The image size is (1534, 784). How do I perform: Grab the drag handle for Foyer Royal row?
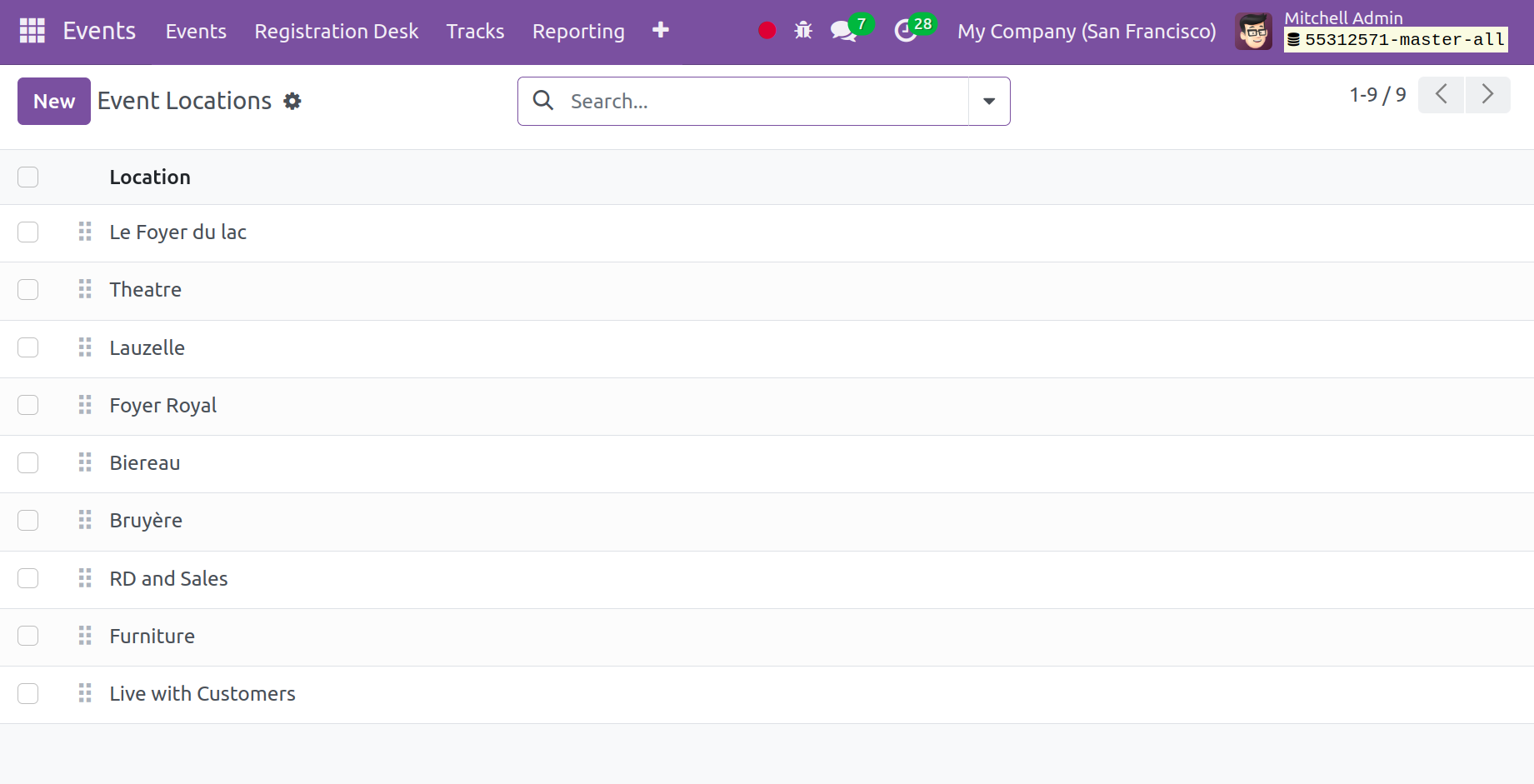(85, 405)
